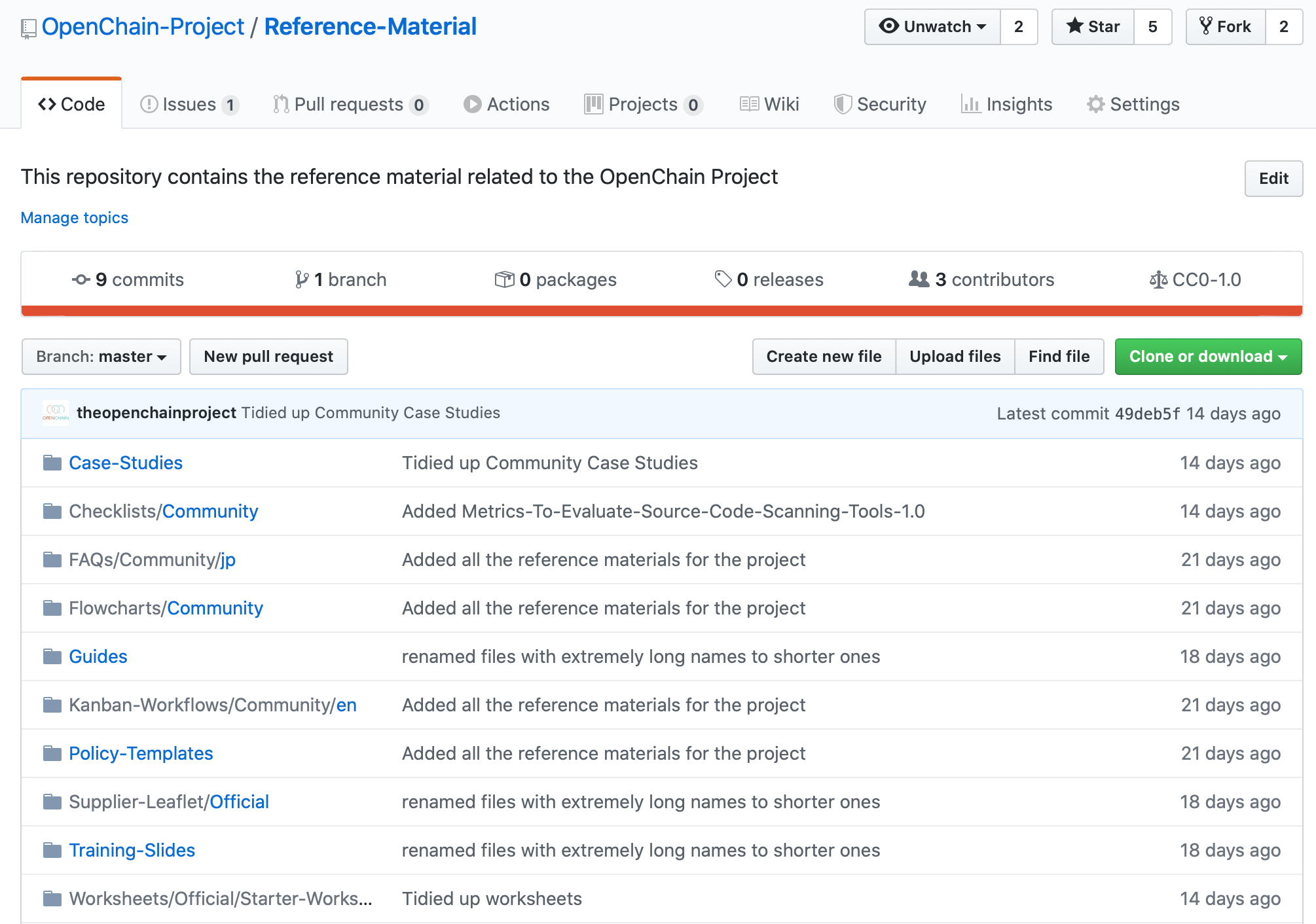Click the Wiki book icon
This screenshot has width=1316, height=924.
(750, 104)
